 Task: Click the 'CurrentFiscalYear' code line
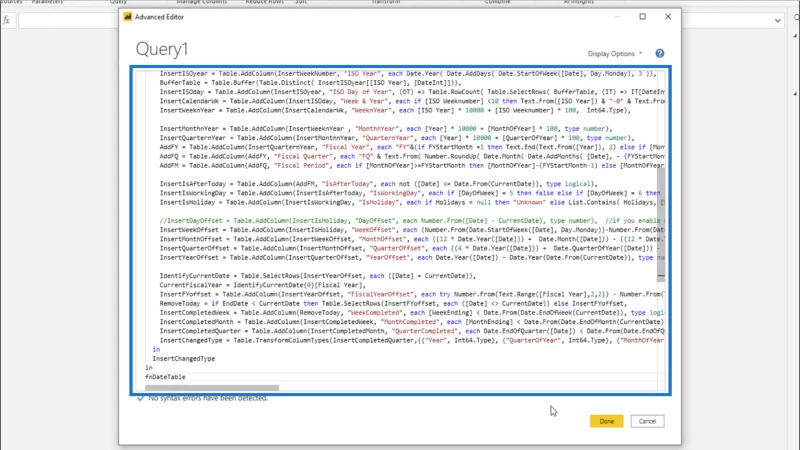point(262,285)
